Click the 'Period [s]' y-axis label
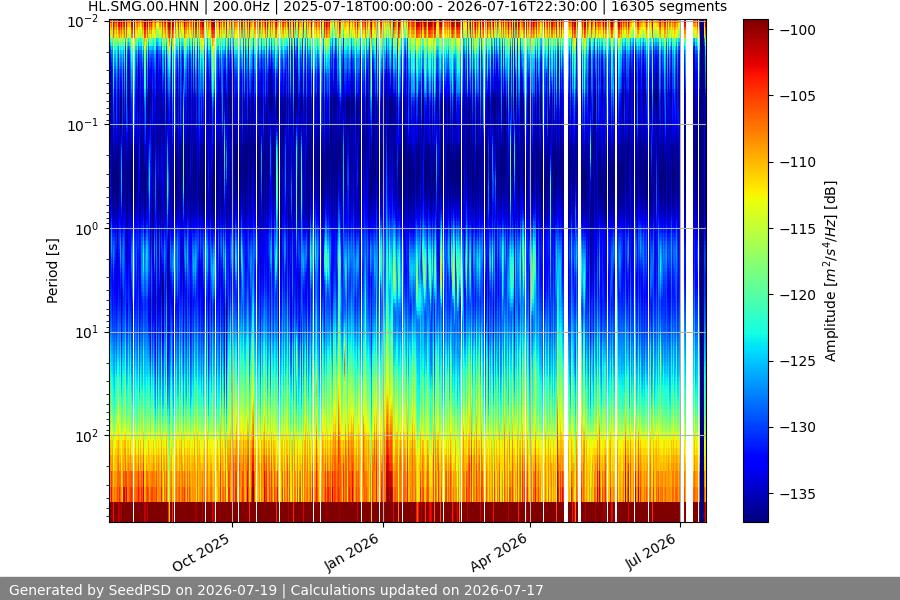 [52, 271]
